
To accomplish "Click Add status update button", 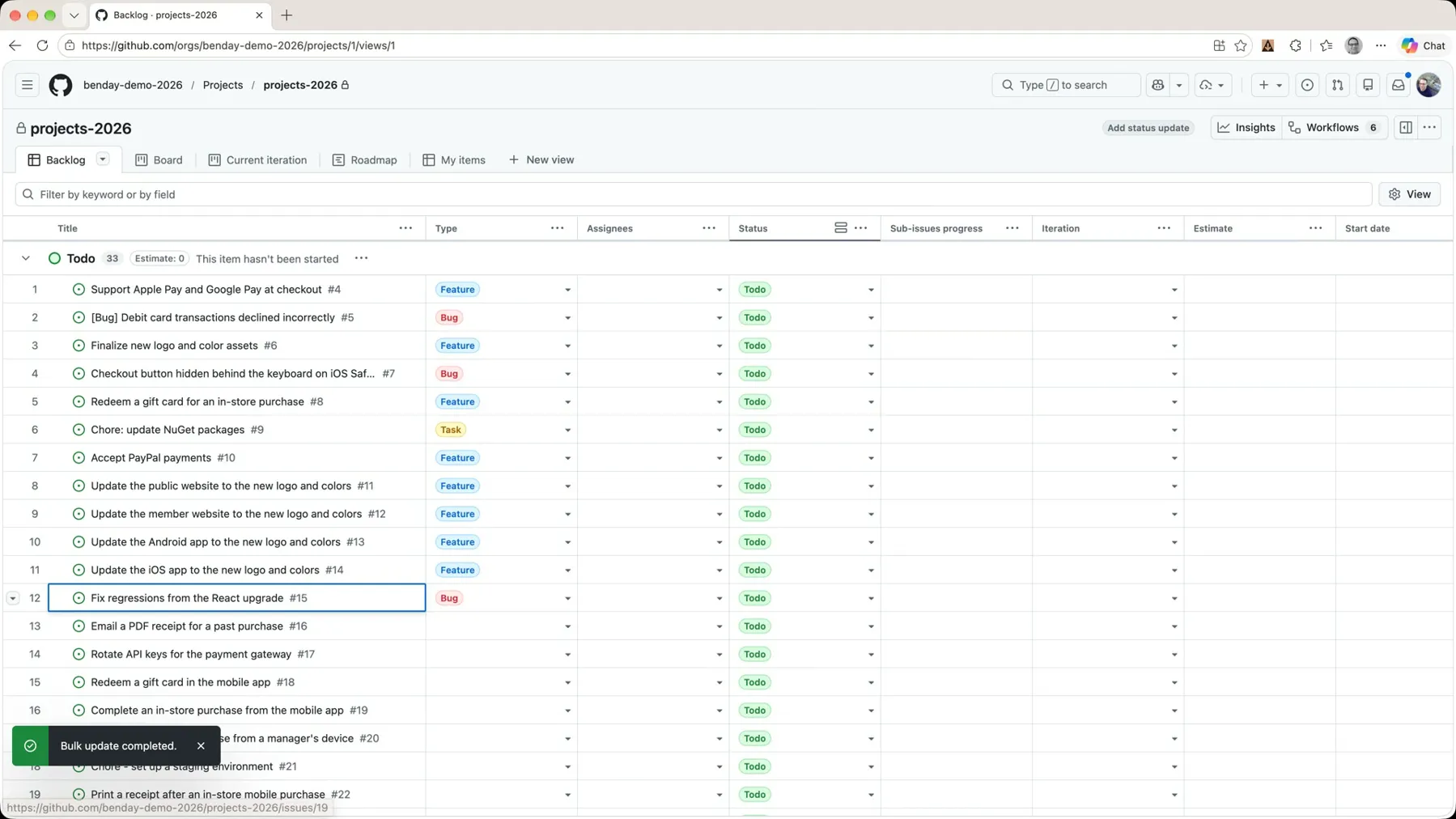I will [x=1148, y=128].
